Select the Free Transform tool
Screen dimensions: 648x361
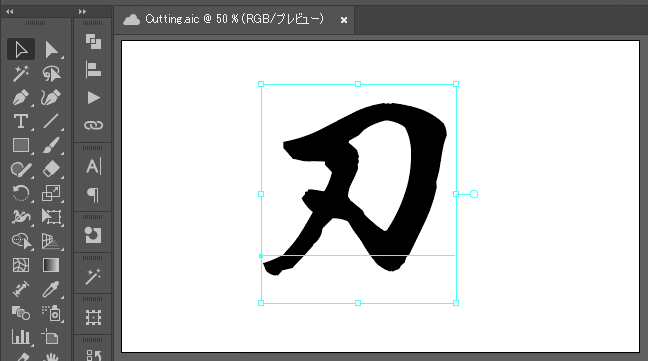pos(52,217)
